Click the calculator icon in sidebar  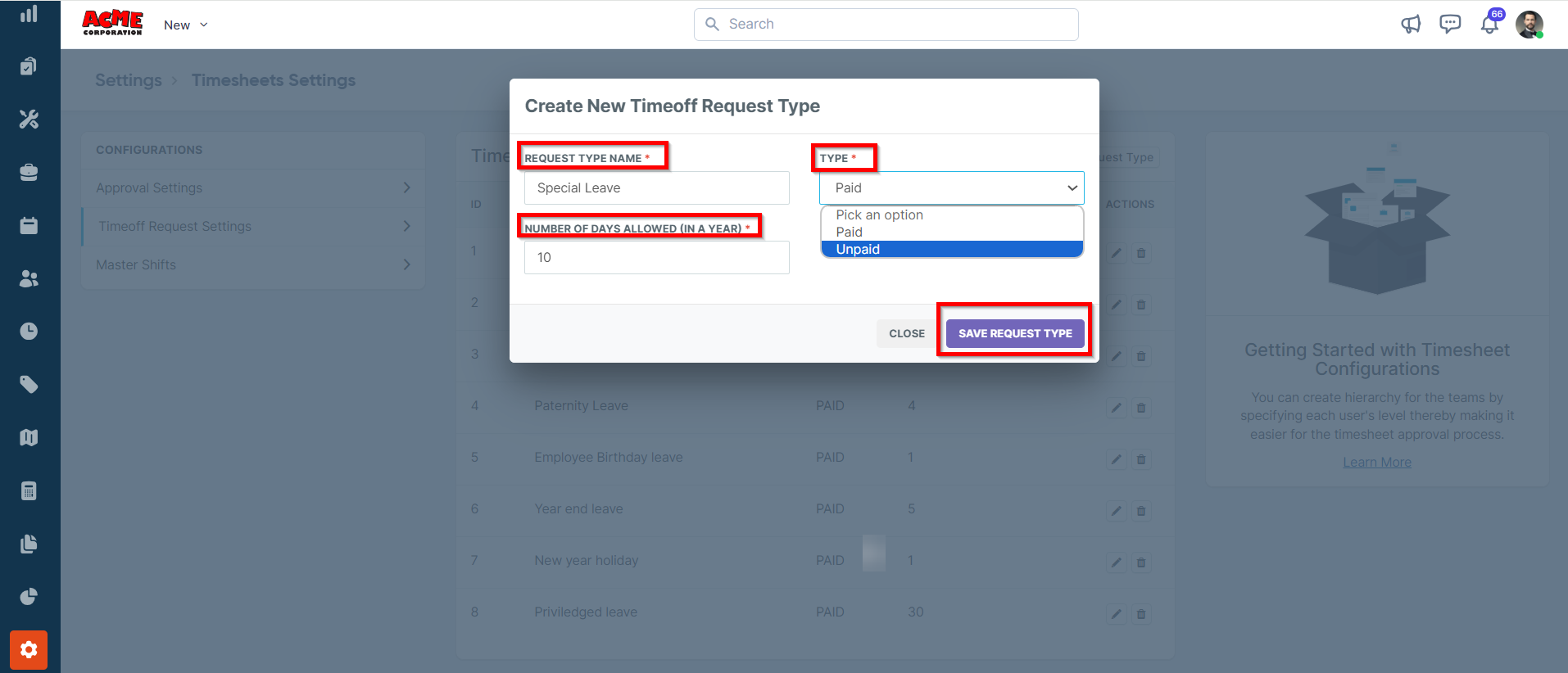[x=29, y=491]
